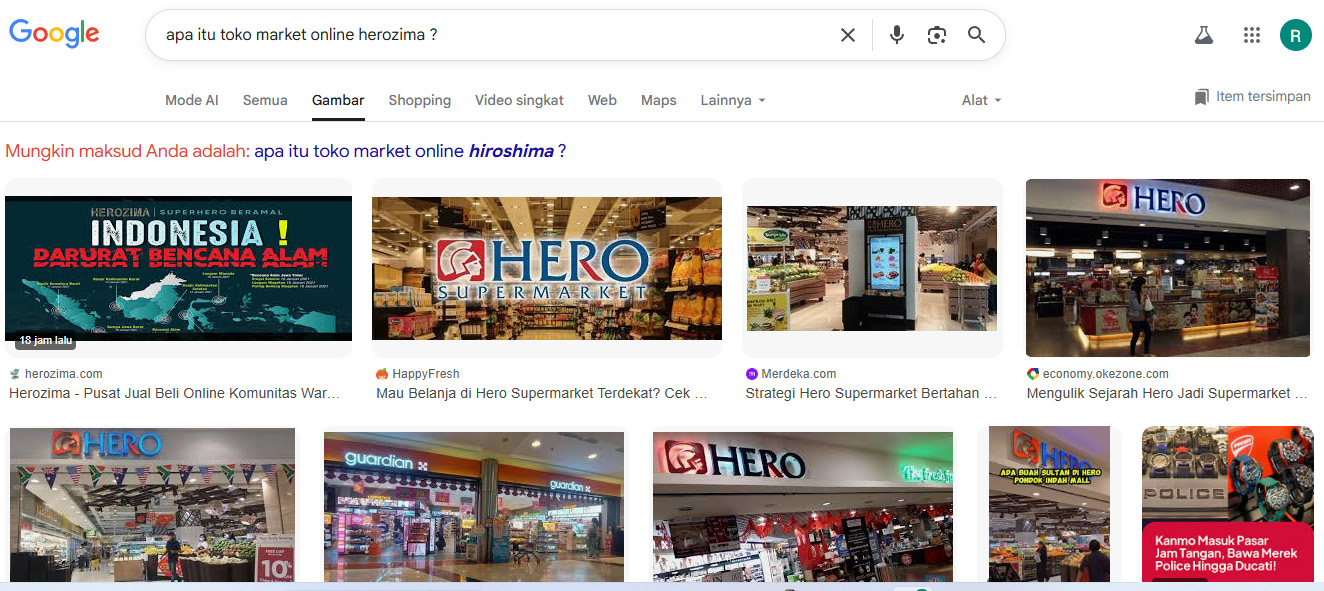Open the economy.okezone.com Hero storefront image

pos(1168,268)
